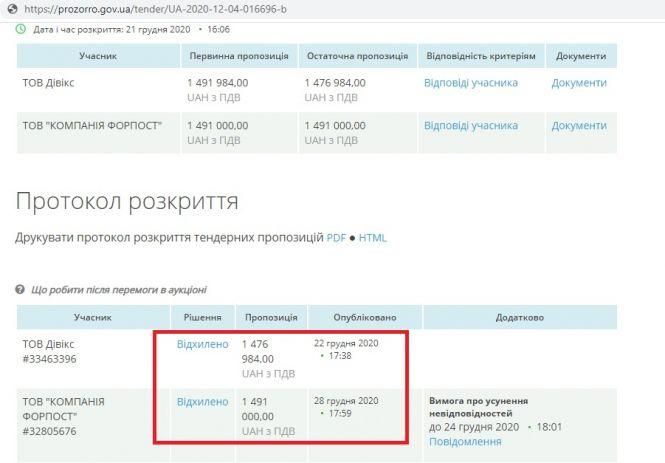Click the '22 грудня 2020' publication date
Viewport: 665px width, 463px height.
[346, 343]
